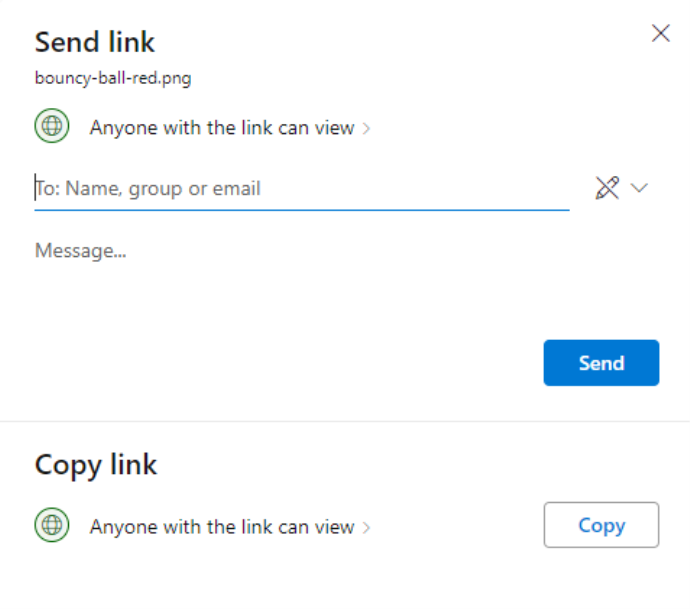Click the bouncy-ball-red.png file name
Screen dimensions: 690x609
coord(113,78)
